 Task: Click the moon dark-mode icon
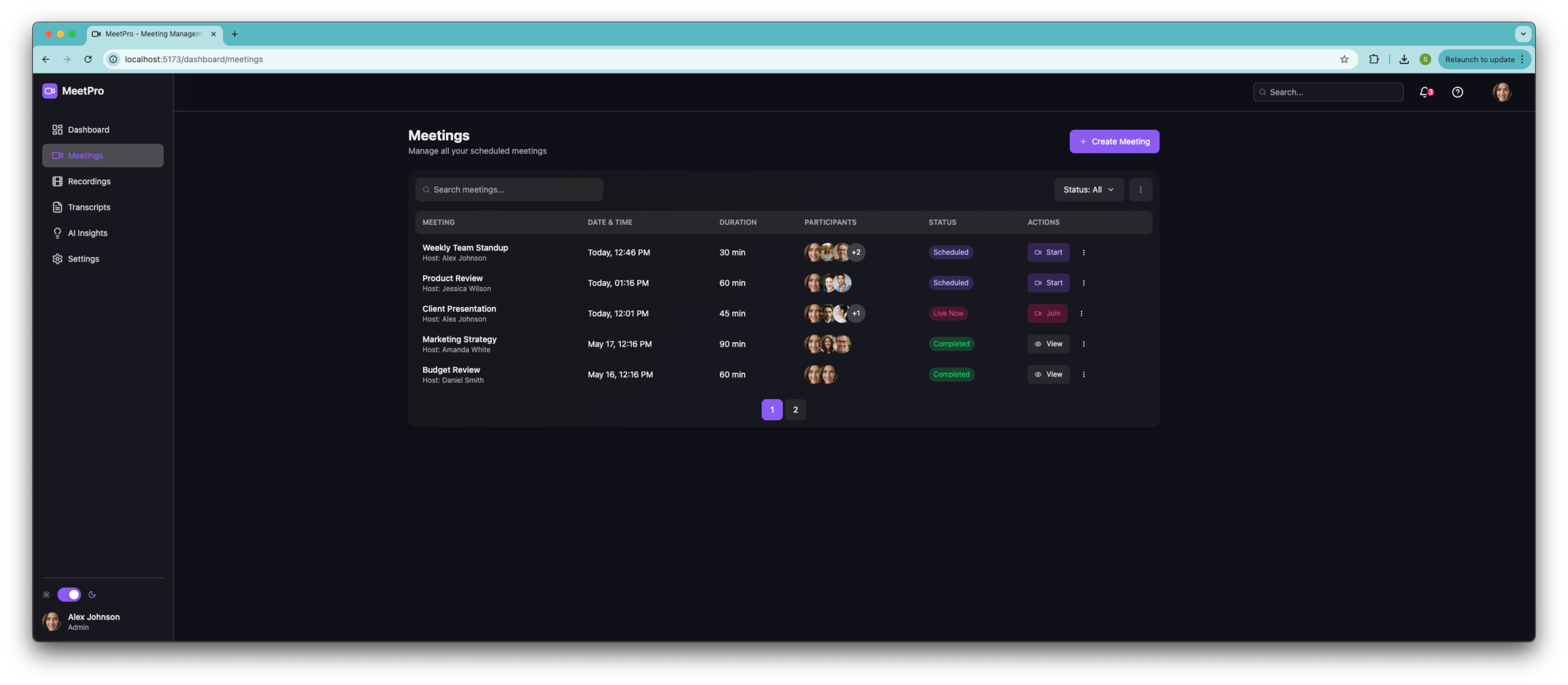click(x=92, y=594)
